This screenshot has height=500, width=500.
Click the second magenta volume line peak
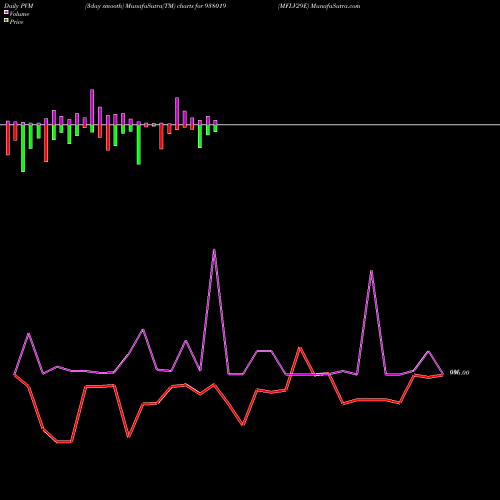(371, 271)
